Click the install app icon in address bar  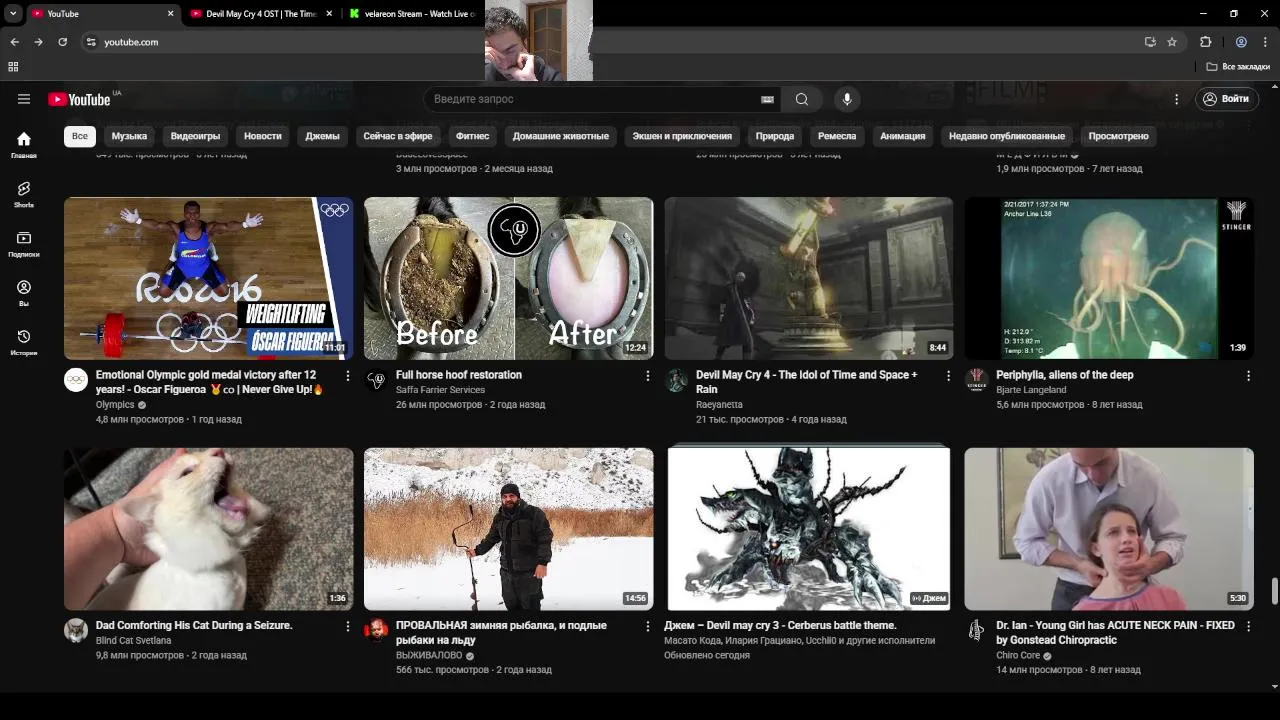(x=1150, y=42)
